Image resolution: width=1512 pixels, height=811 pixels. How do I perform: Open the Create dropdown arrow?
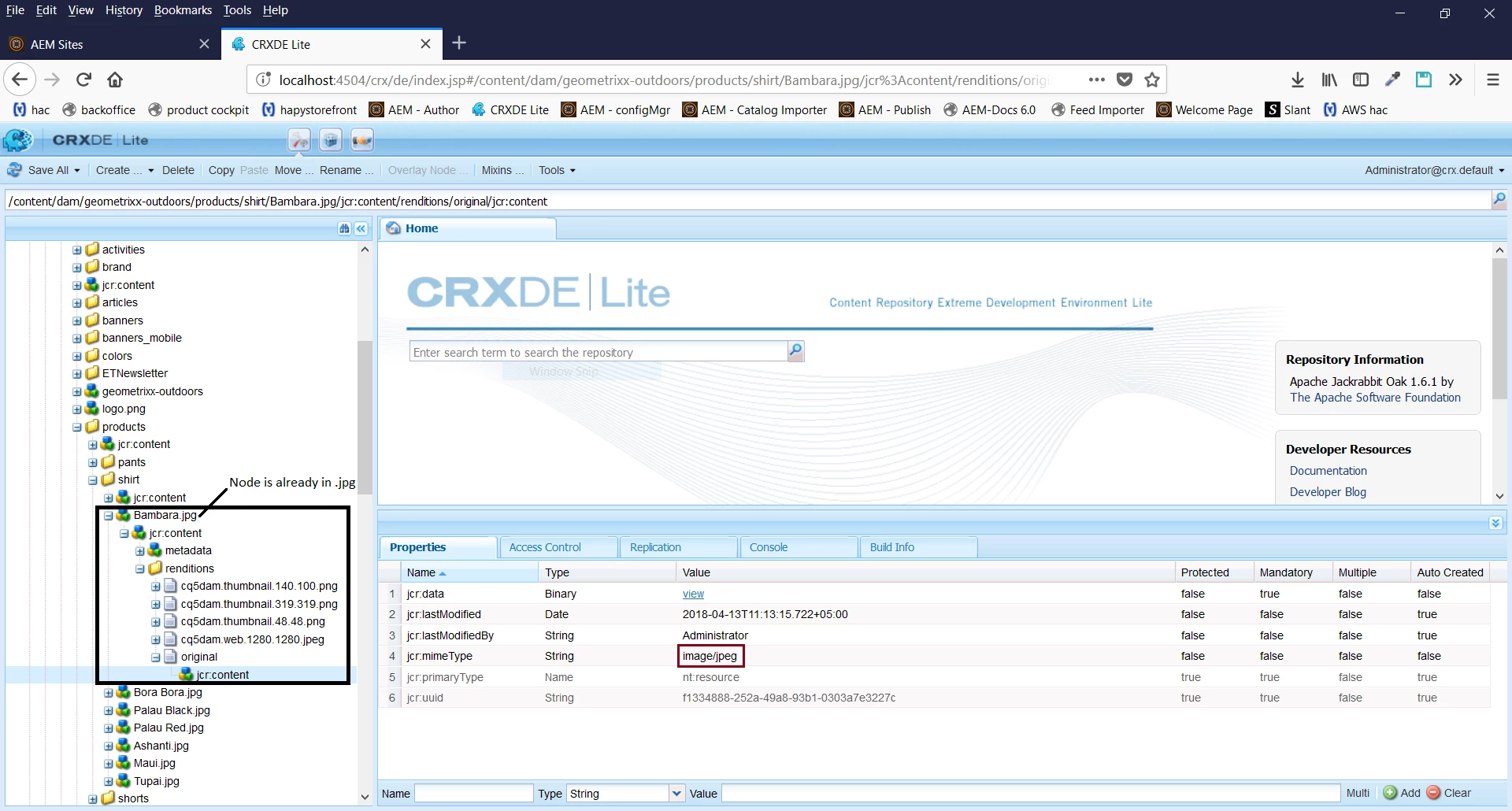(x=150, y=171)
